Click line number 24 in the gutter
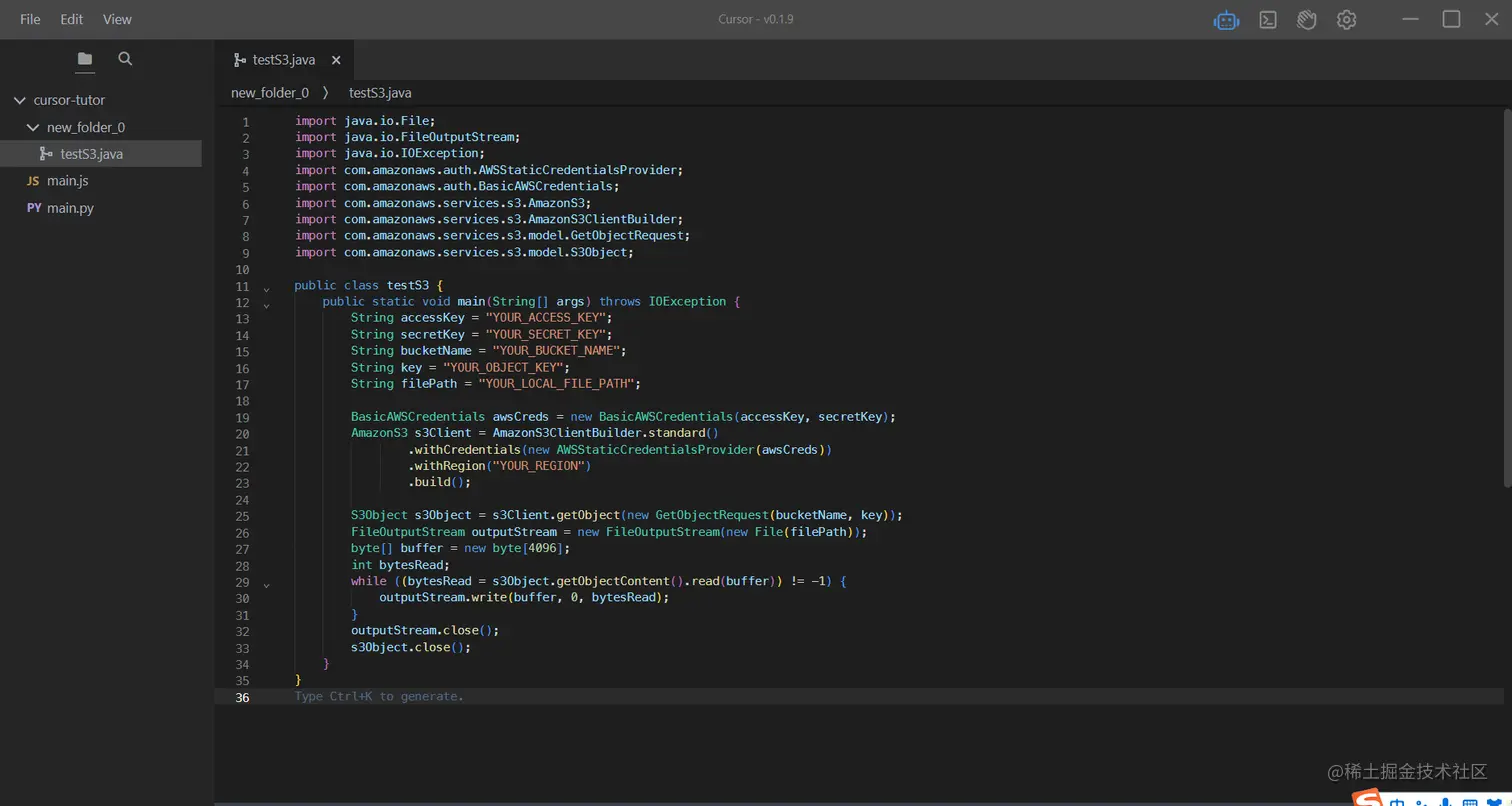 (x=242, y=500)
